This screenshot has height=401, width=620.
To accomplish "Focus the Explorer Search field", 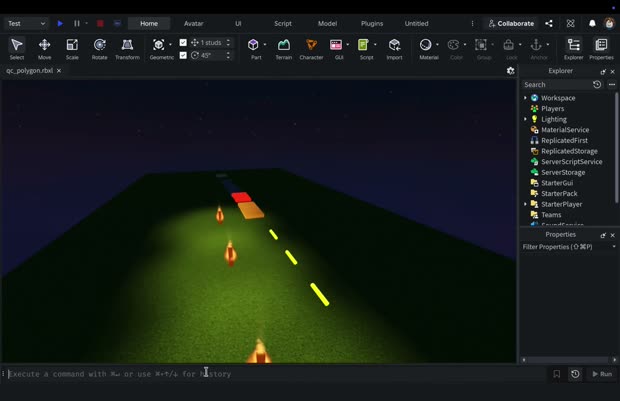I will coord(556,85).
